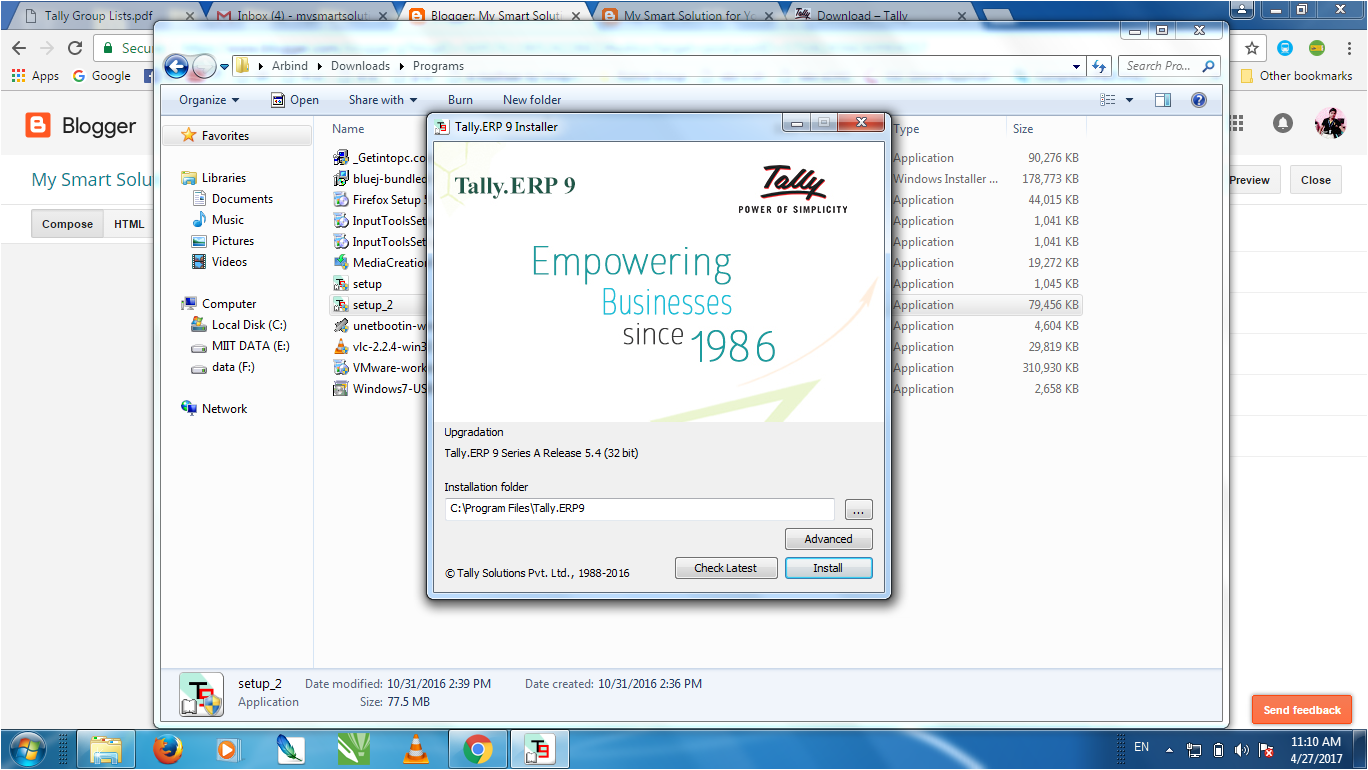Open the Windows Start menu
The width and height of the screenshot is (1368, 770).
pos(27,749)
